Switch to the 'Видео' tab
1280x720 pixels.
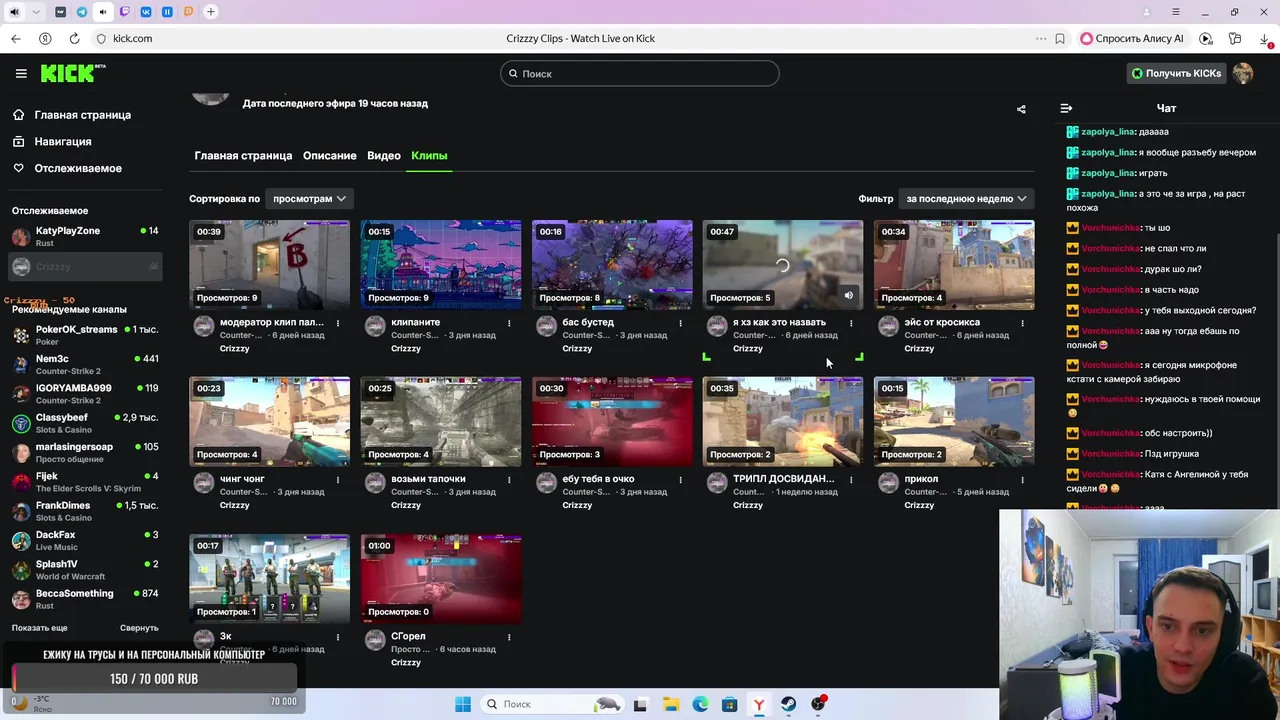click(x=384, y=155)
